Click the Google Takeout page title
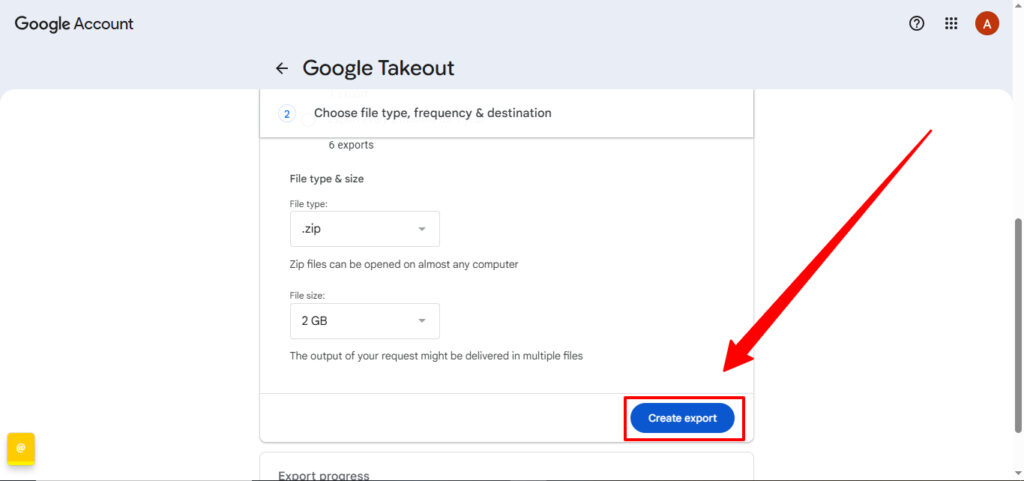Image resolution: width=1024 pixels, height=481 pixels. 378,69
